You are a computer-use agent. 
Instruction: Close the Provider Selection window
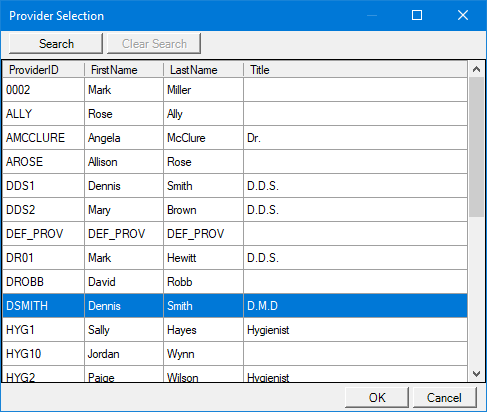(x=463, y=15)
